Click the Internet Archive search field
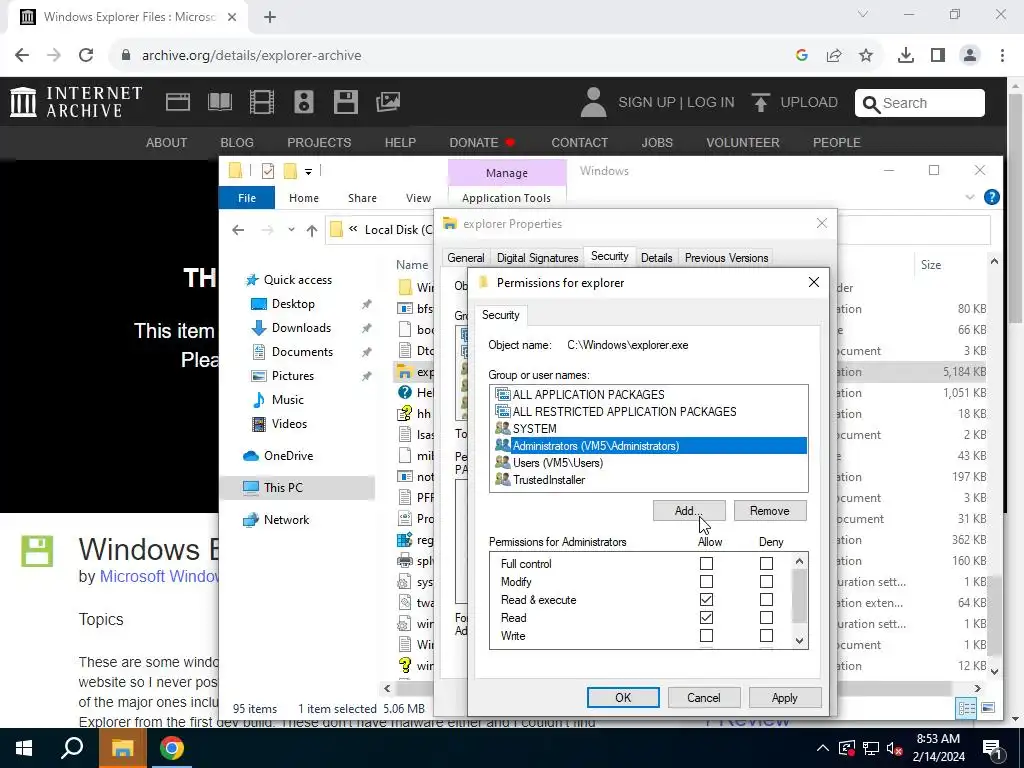 pos(920,103)
